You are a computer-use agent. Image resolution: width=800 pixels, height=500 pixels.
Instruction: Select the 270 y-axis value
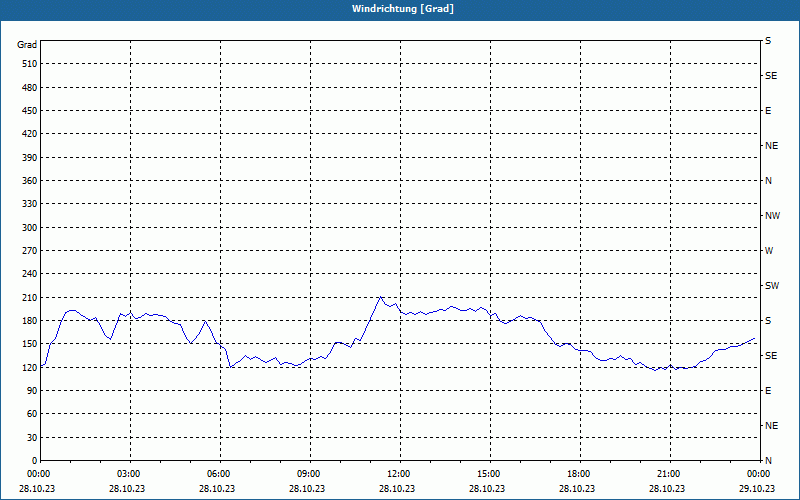[30, 251]
